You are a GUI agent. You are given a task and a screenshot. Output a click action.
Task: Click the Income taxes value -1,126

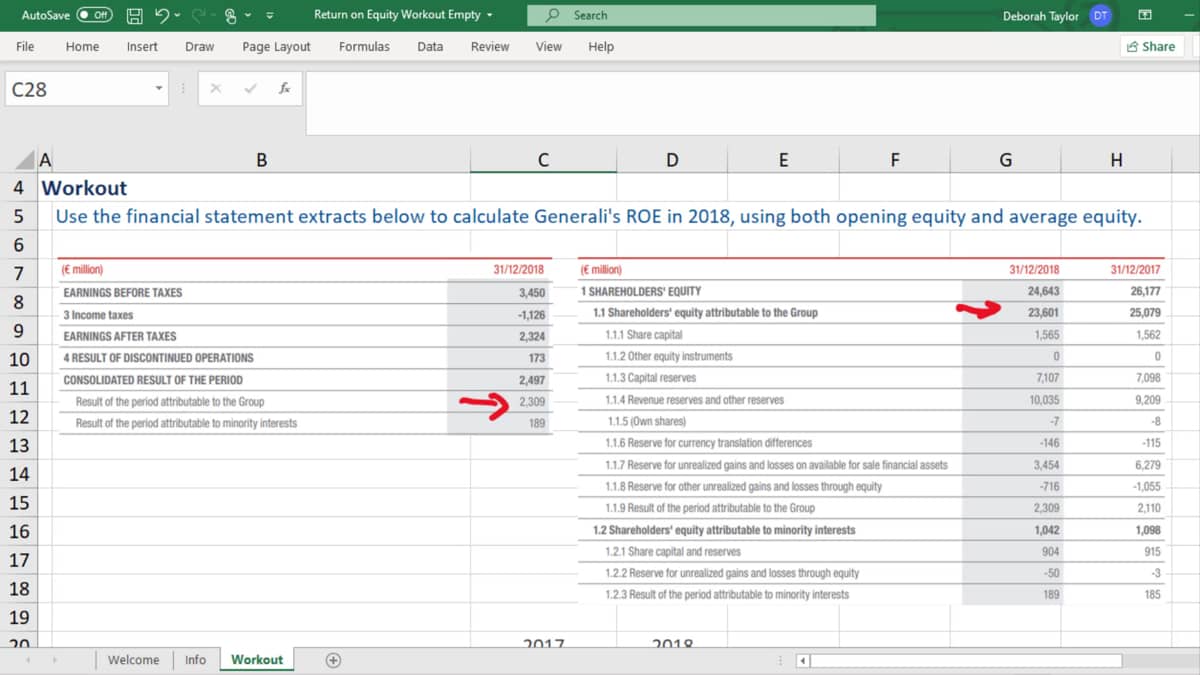pos(530,315)
